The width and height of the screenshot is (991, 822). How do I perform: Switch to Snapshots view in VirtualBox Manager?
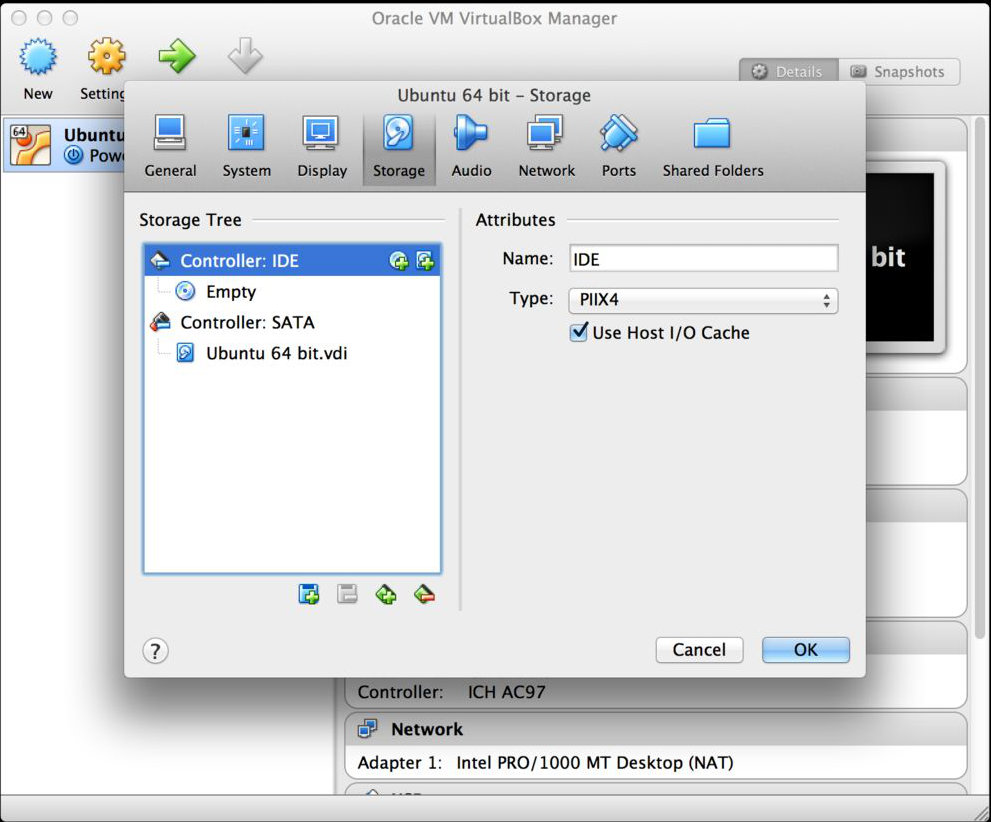pyautogui.click(x=899, y=71)
